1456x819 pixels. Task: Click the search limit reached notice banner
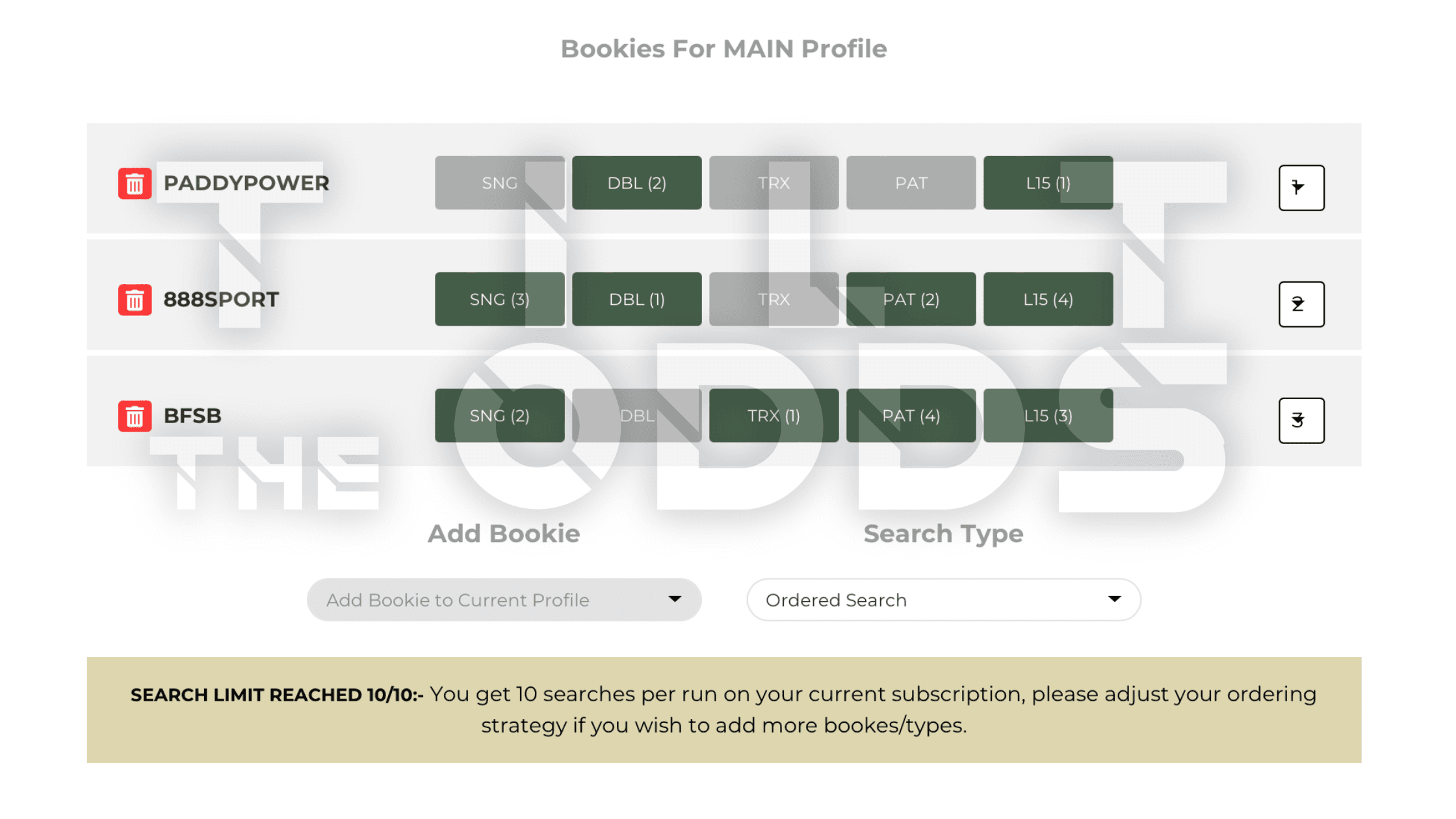(x=723, y=710)
